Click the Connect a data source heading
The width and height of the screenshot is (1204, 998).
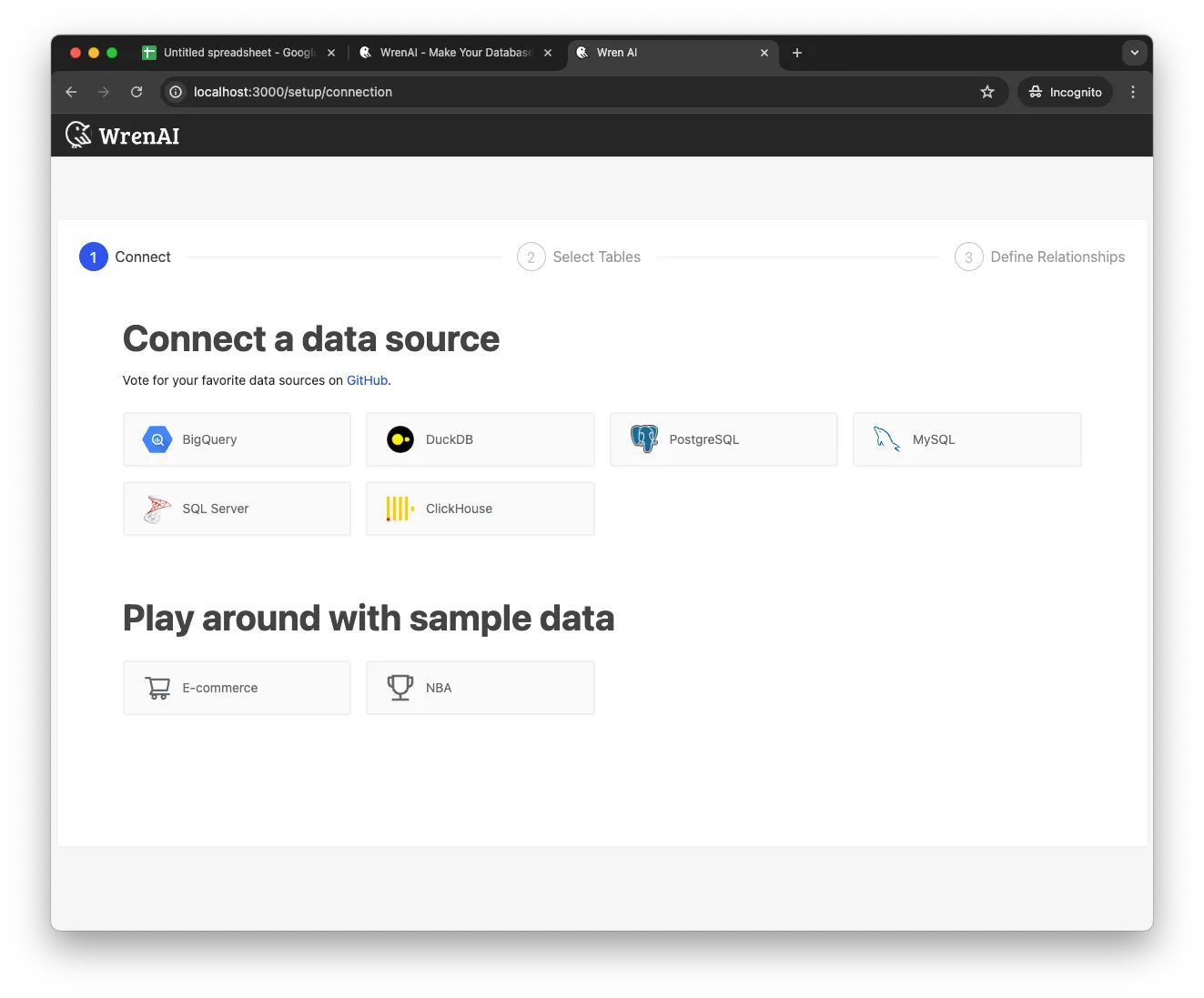311,339
